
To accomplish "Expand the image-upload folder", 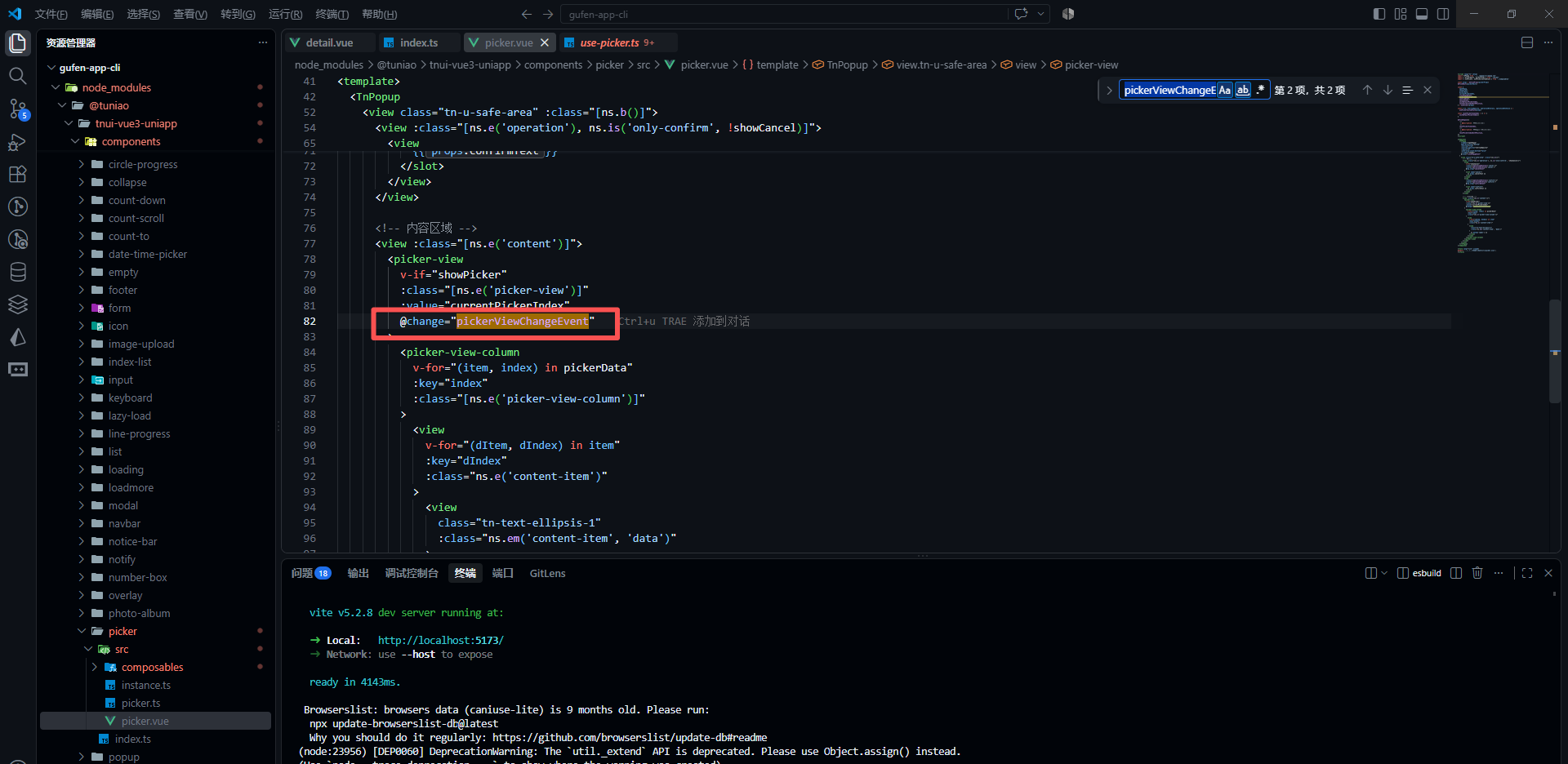I will tap(81, 344).
